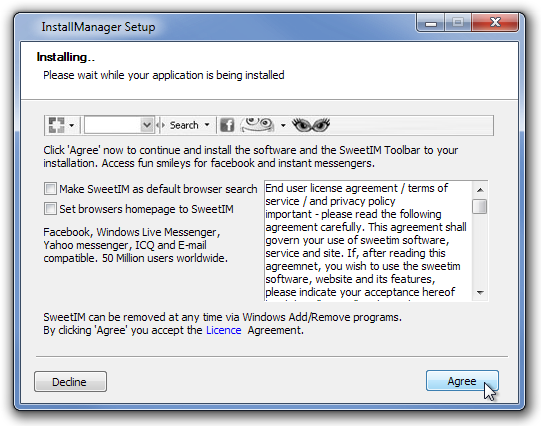Screen dimensions: 541x426
Task: Check Set browsers homepage to SweetIM
Action: tap(50, 209)
